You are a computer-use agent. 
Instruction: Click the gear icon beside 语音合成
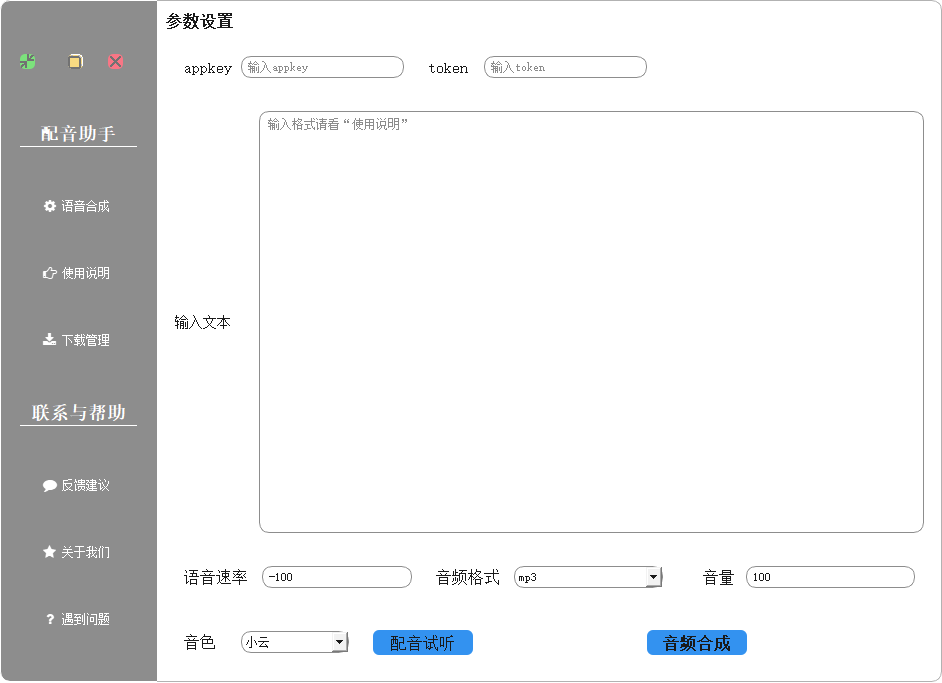tap(50, 206)
